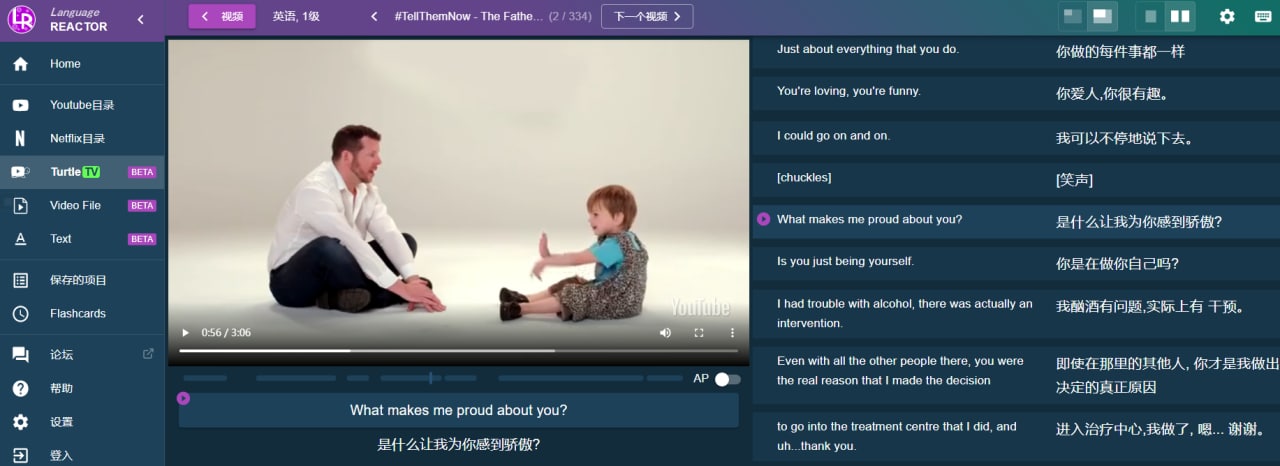Click the video title '#TellThemNow - The Fathe...'
The height and width of the screenshot is (466, 1280).
[x=469, y=16]
